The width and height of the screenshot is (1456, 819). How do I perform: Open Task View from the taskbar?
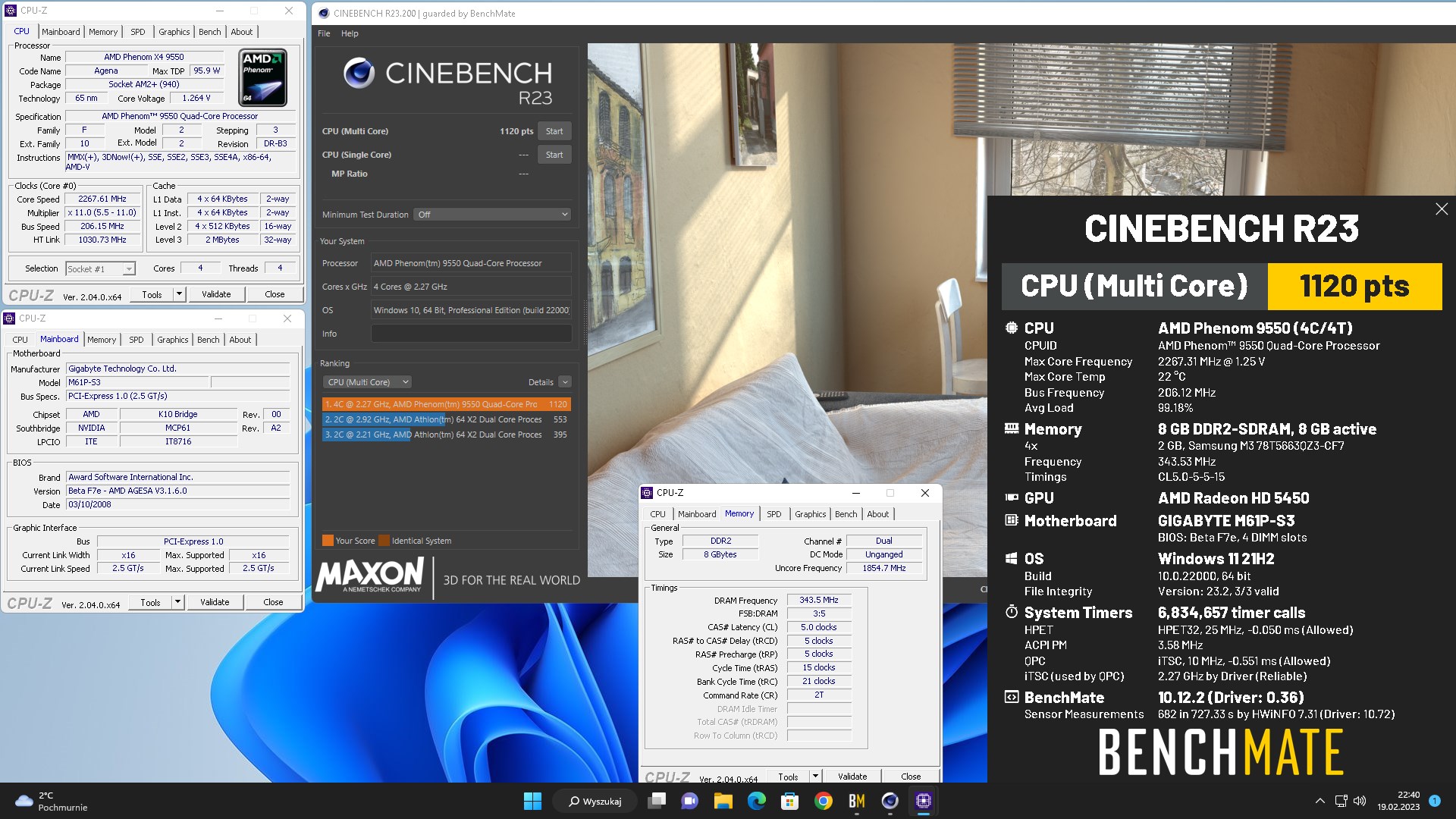(657, 801)
